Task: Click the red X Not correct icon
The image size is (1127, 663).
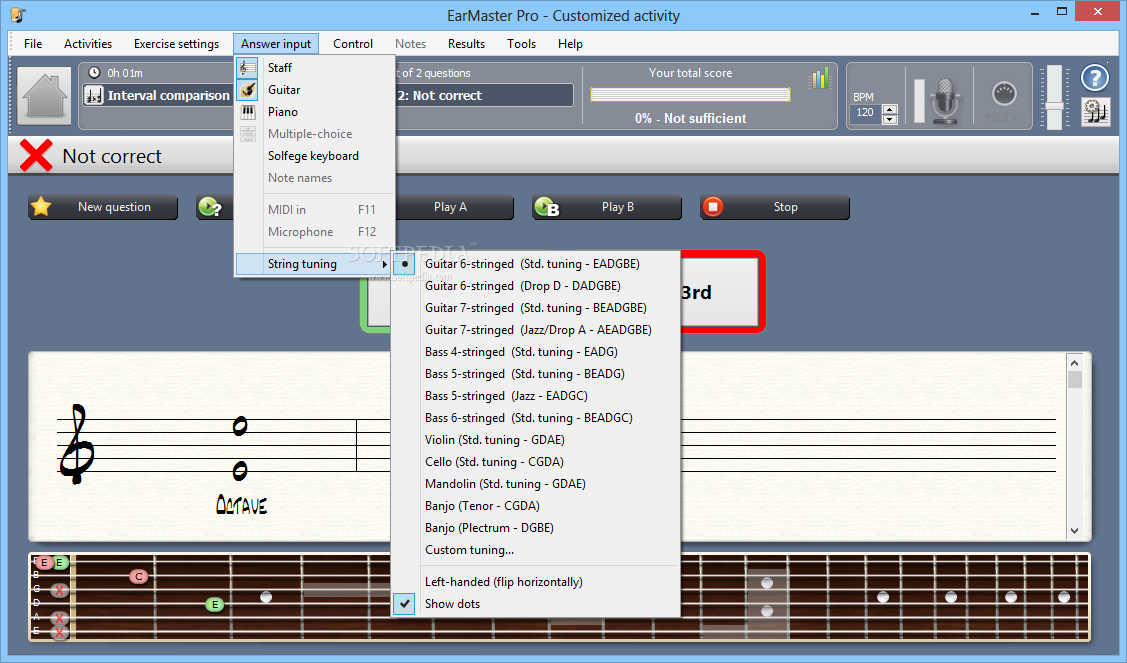Action: point(36,155)
